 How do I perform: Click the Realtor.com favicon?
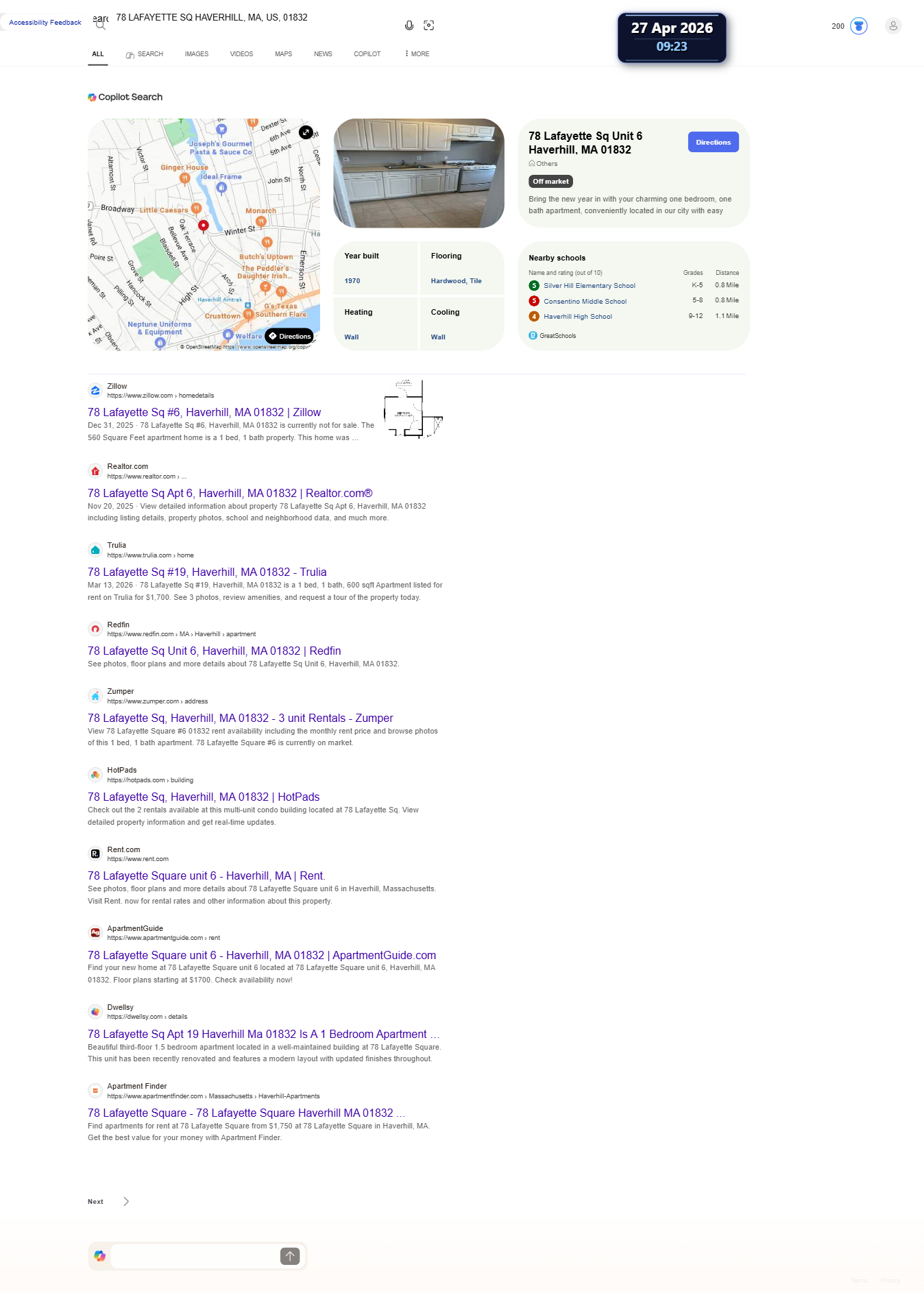pyautogui.click(x=95, y=471)
